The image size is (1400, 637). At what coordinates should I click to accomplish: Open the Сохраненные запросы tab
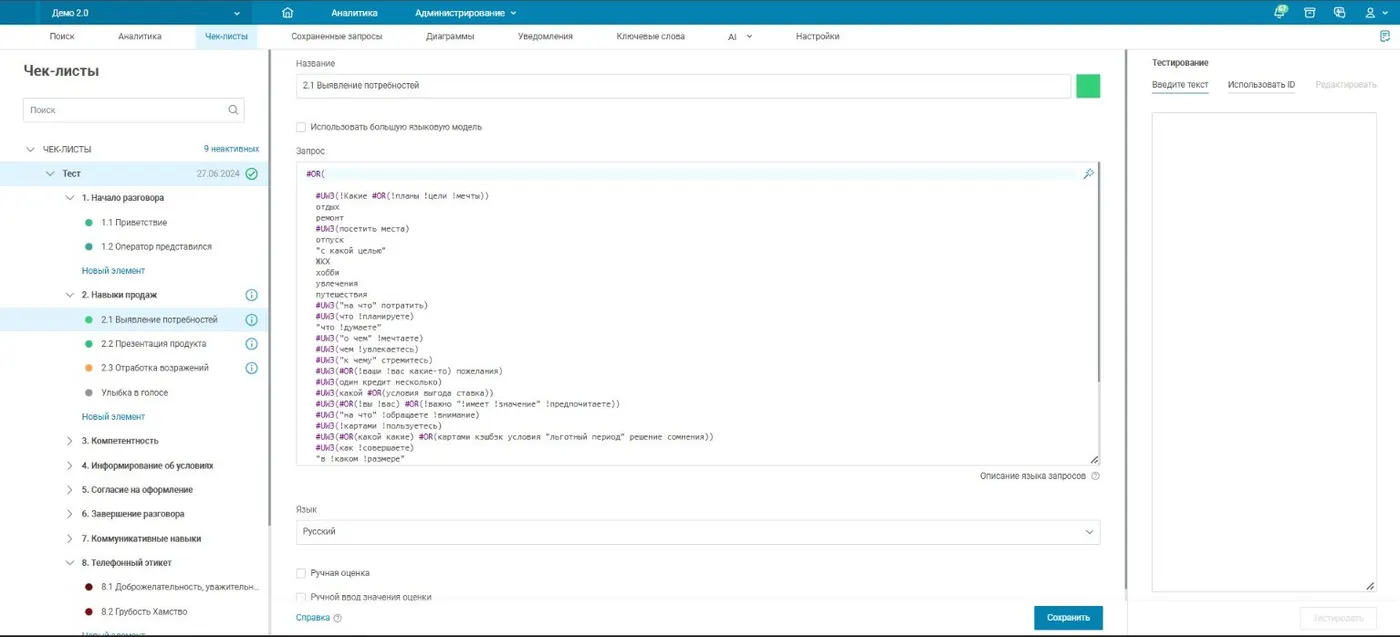tap(337, 36)
